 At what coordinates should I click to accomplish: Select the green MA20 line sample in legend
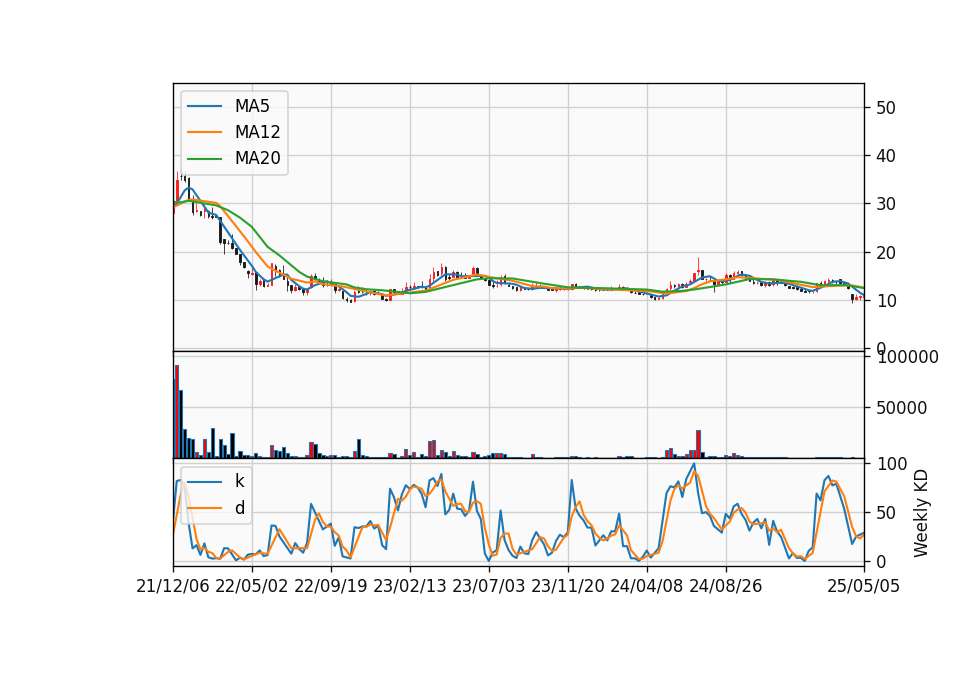[x=204, y=159]
